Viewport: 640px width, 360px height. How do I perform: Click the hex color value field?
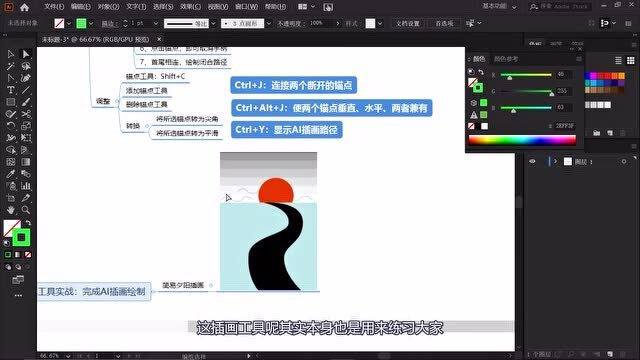coord(565,126)
